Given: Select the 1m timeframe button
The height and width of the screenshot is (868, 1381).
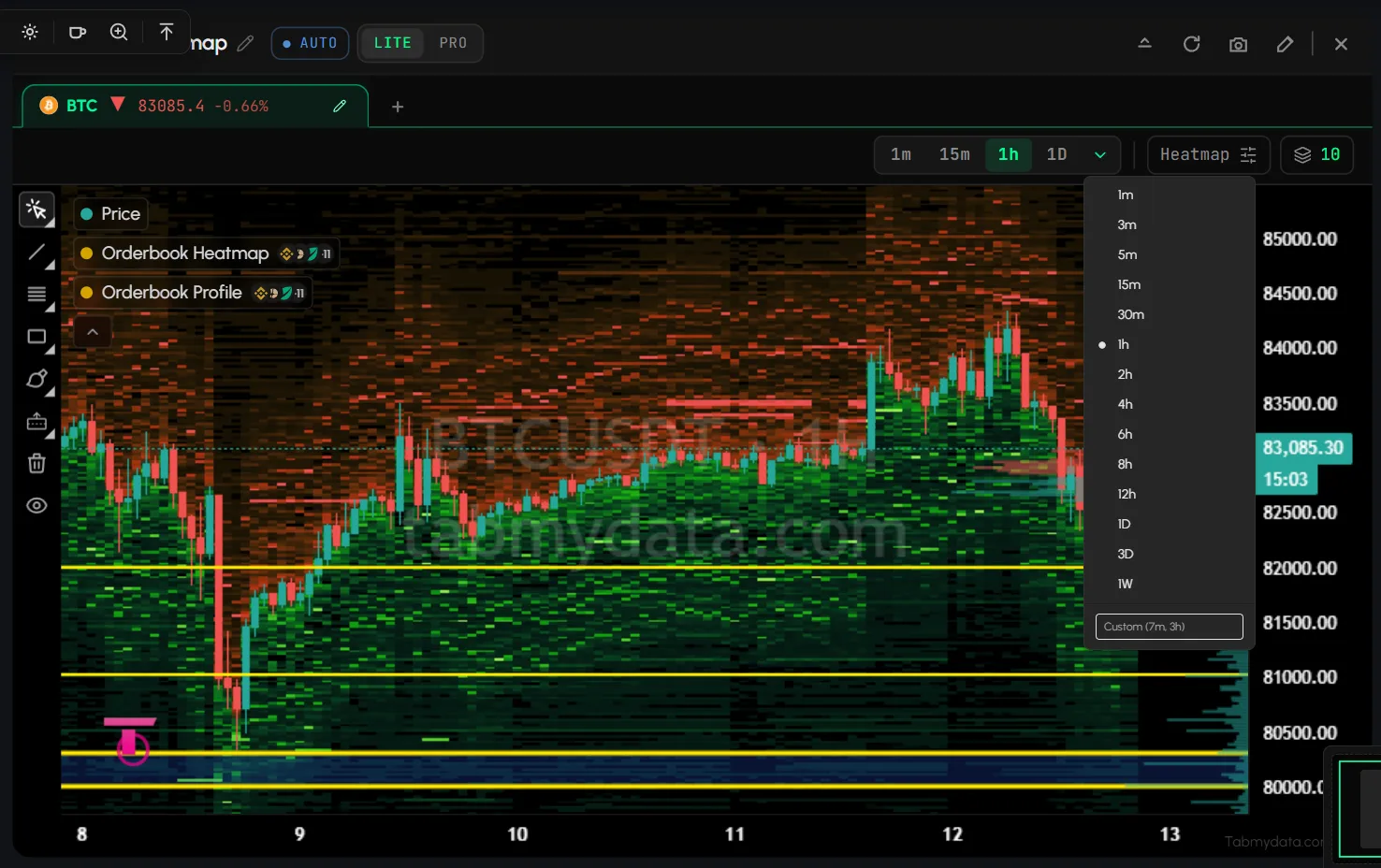Looking at the screenshot, I should pyautogui.click(x=901, y=154).
